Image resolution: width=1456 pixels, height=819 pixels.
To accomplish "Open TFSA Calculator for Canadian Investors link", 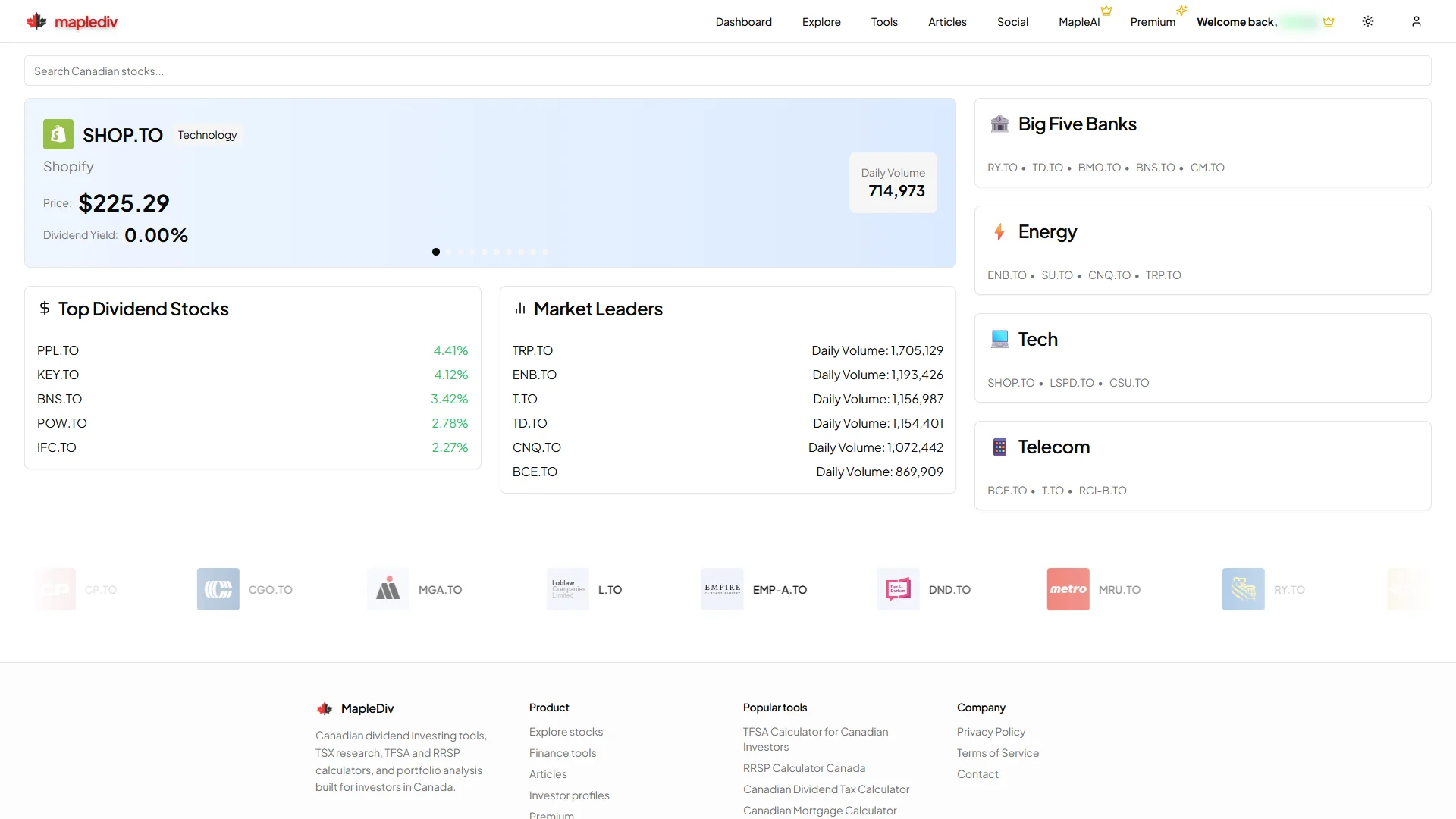I will (x=815, y=739).
